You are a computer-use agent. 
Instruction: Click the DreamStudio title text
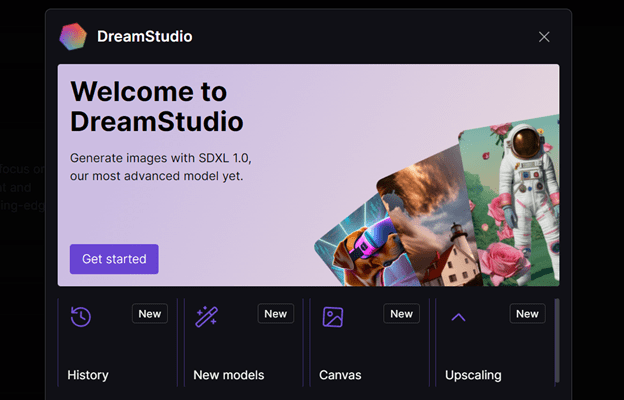145,37
